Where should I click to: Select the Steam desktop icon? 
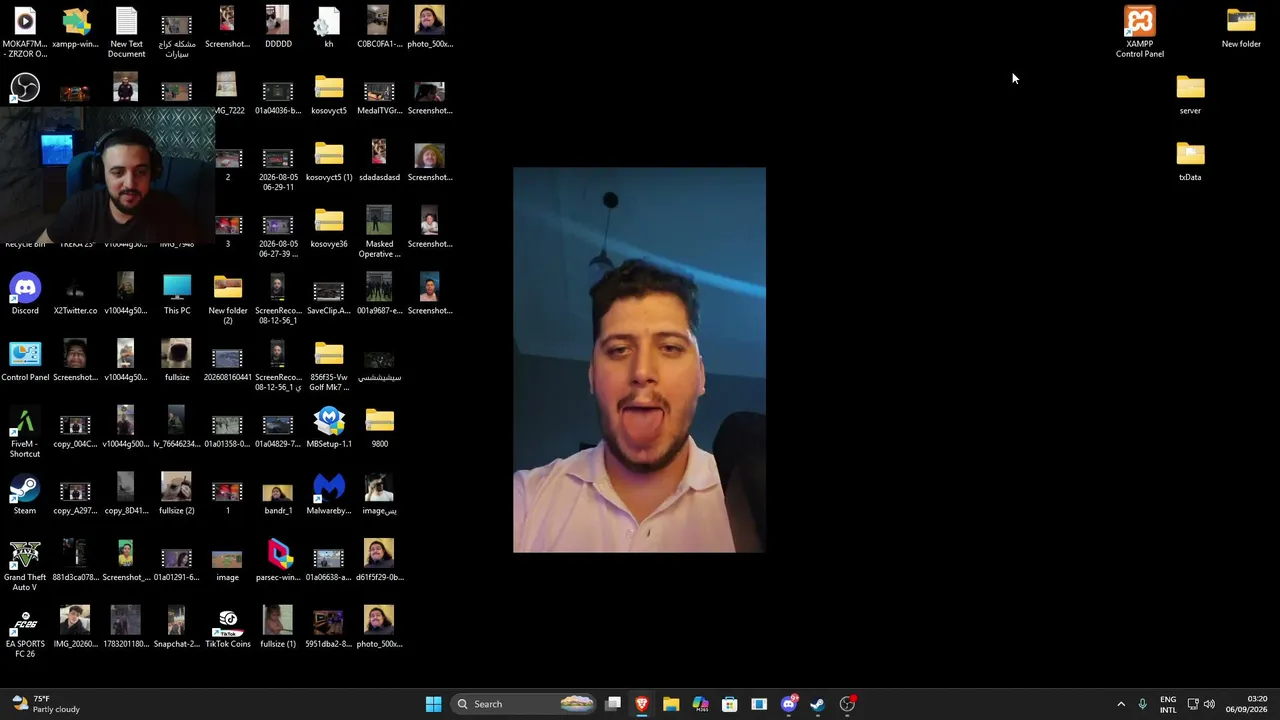pyautogui.click(x=25, y=495)
